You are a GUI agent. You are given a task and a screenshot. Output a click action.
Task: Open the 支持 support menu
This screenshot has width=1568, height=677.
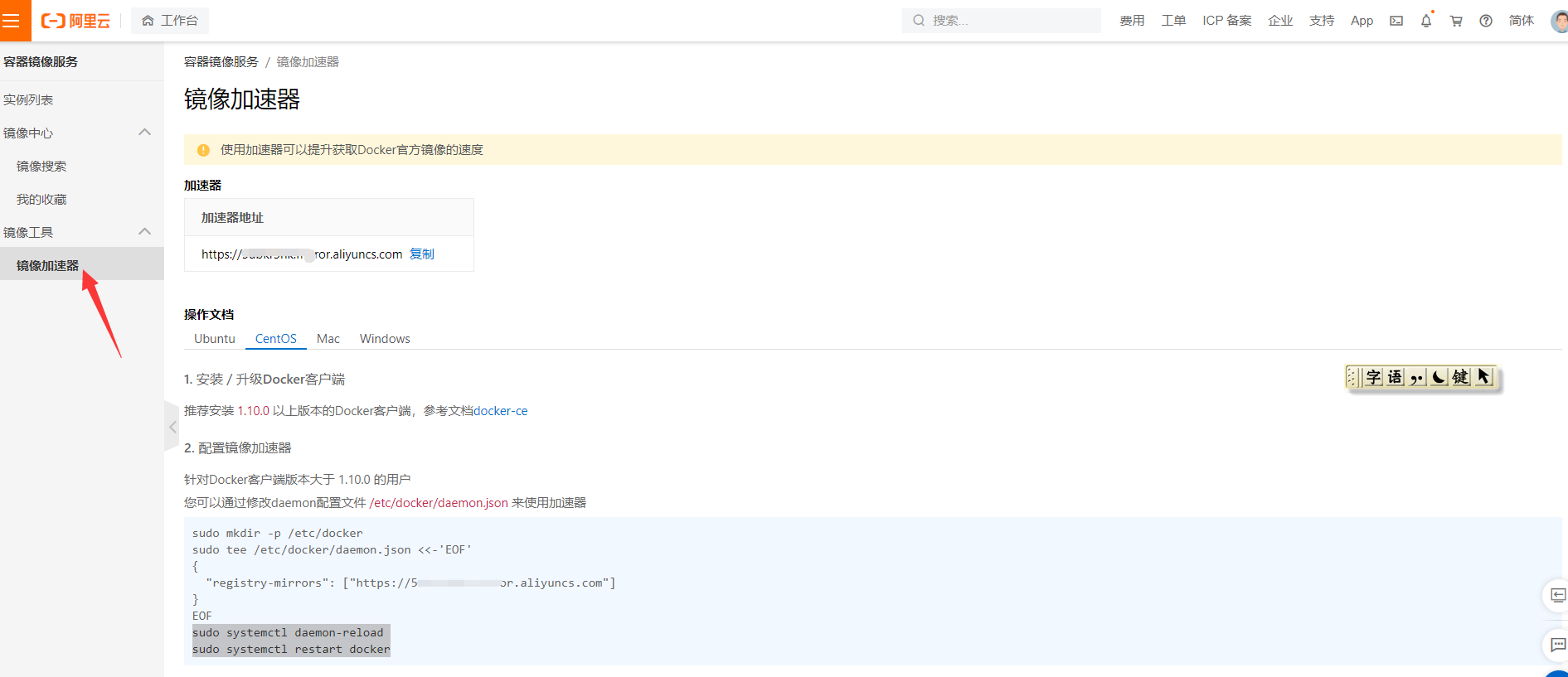tap(1322, 21)
